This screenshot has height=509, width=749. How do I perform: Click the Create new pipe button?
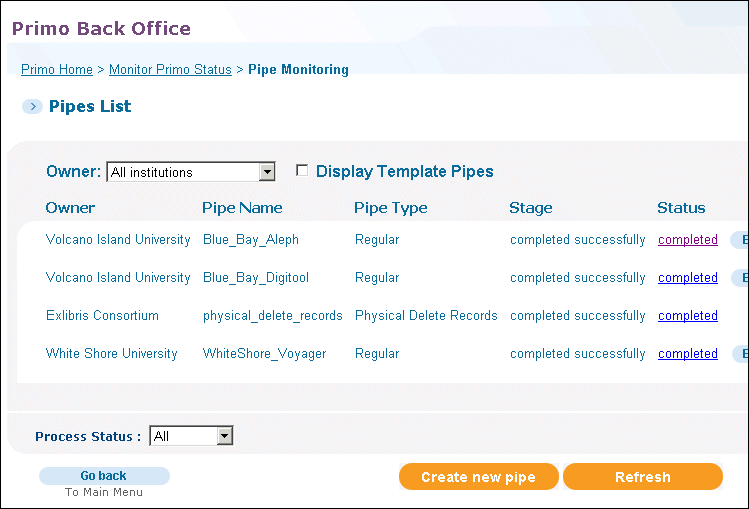pos(479,477)
